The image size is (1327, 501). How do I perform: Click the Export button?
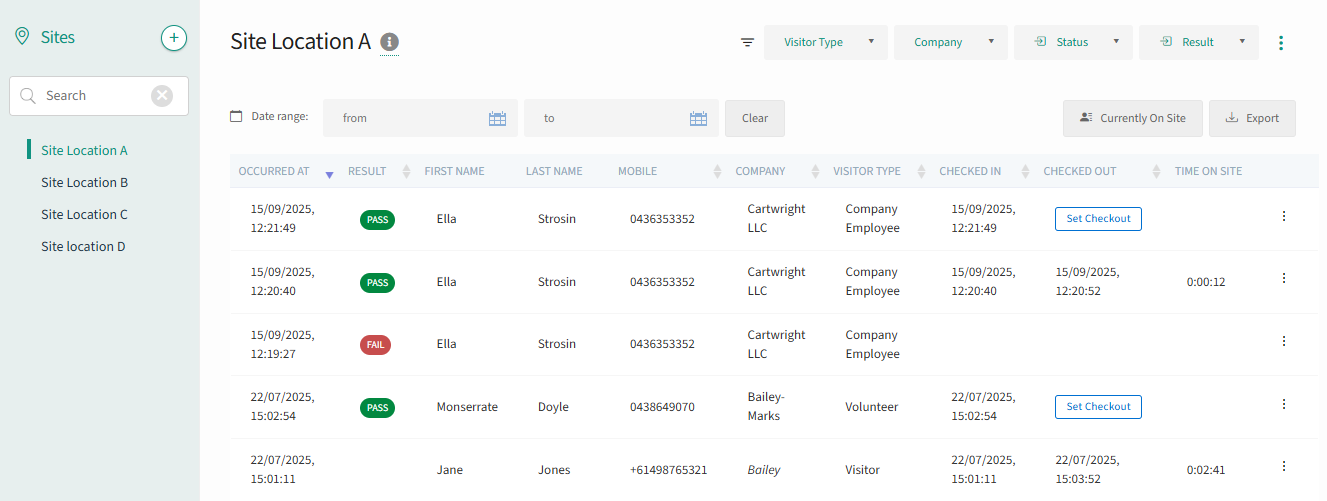click(1252, 118)
